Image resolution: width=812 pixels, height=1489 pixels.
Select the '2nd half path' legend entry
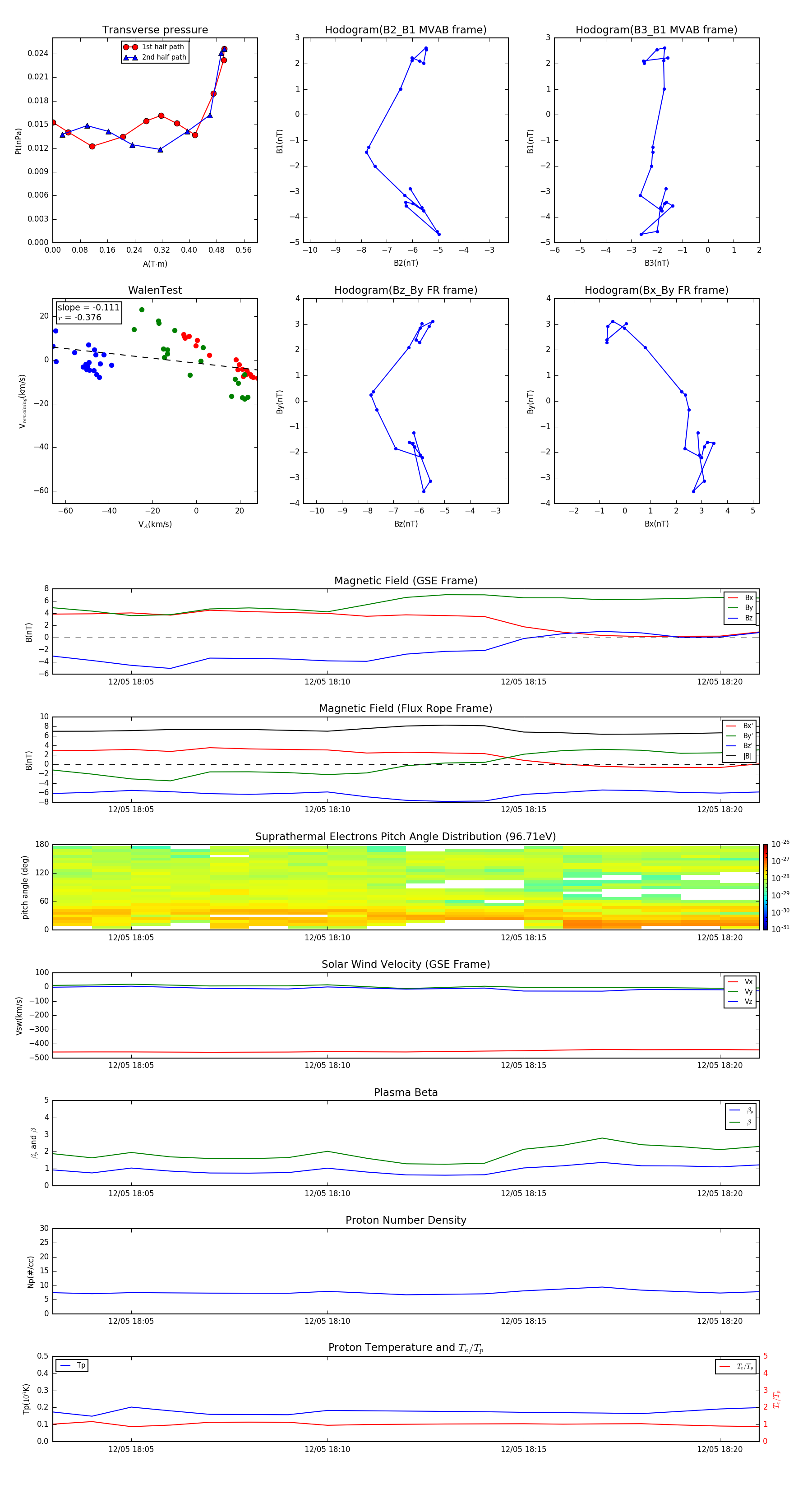(154, 57)
